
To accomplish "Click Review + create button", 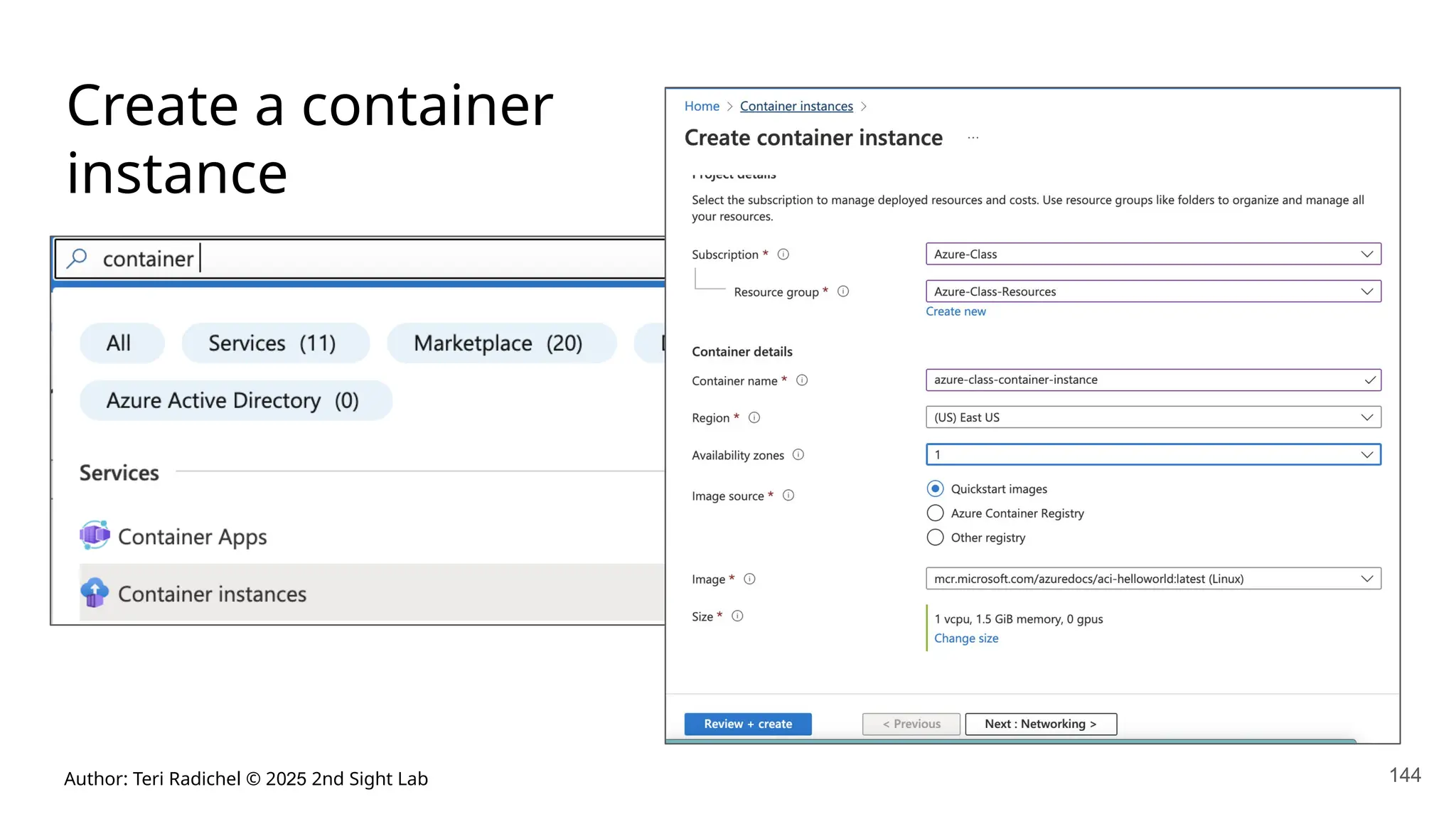I will coord(748,724).
